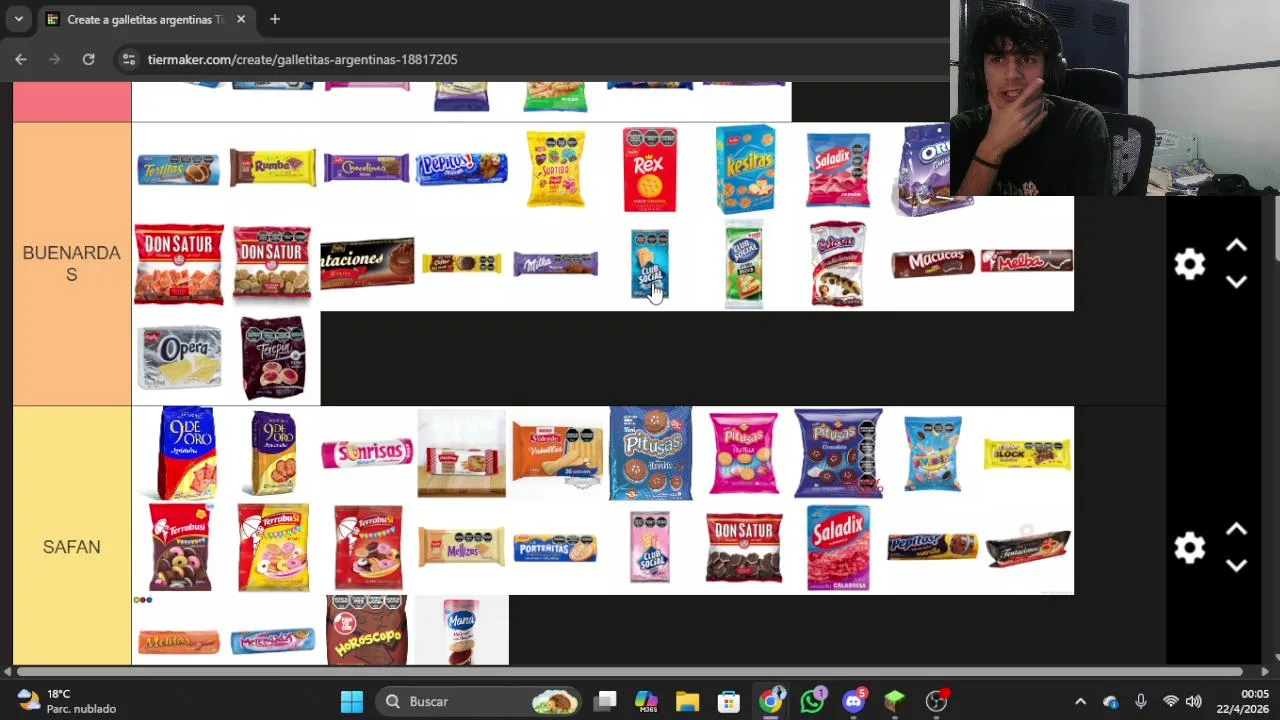Screen dimensions: 1280x720
Task: Click the SAFAN tier label
Action: 72,547
